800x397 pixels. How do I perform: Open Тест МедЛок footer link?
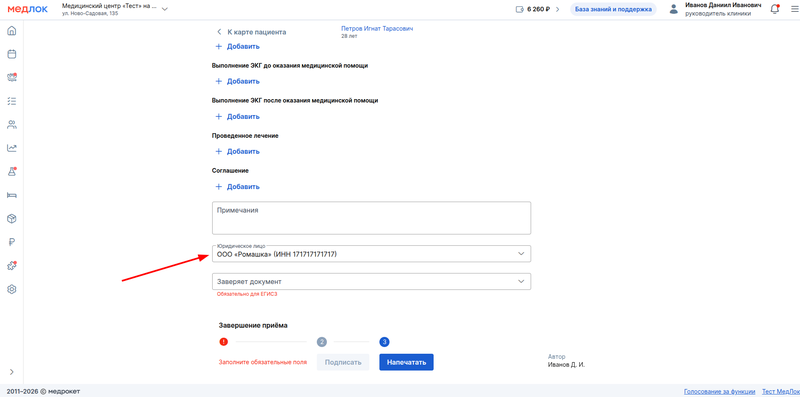pos(781,391)
